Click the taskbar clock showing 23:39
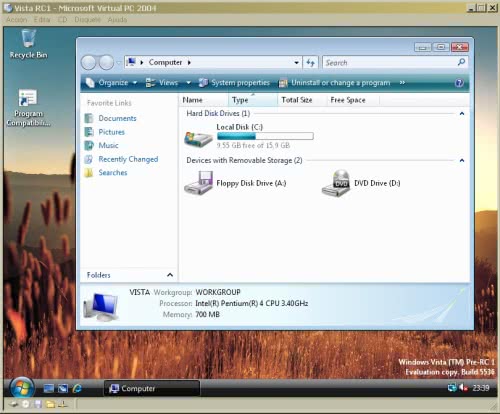Viewport: 500px width, 414px height. click(x=481, y=388)
